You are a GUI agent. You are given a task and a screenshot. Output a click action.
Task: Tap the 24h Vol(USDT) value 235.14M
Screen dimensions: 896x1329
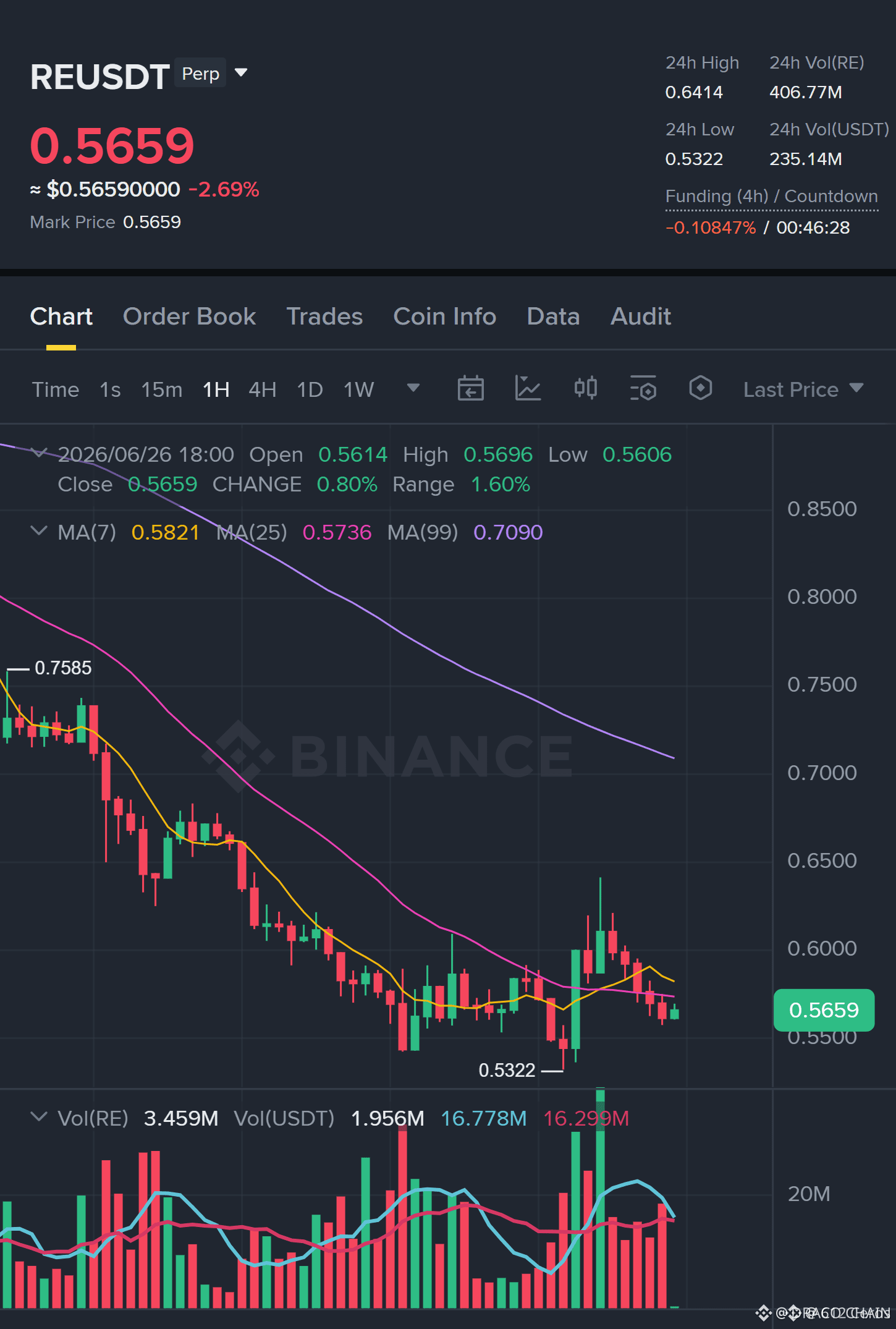(x=806, y=159)
